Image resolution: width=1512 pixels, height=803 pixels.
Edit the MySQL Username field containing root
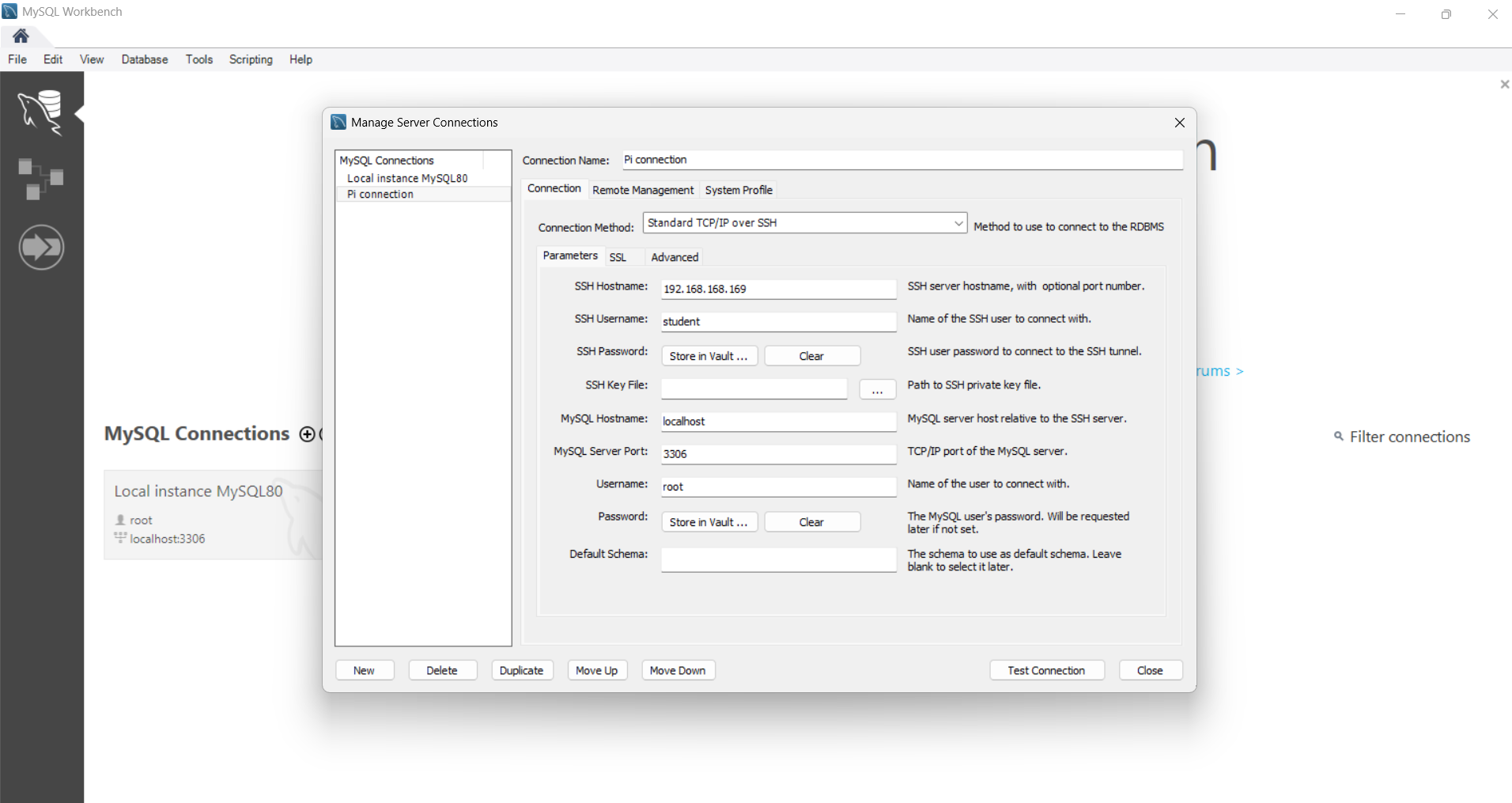click(x=779, y=487)
